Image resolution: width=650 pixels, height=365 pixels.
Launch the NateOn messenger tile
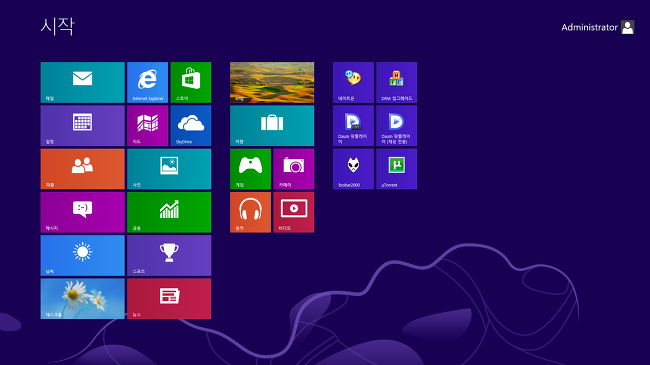[x=353, y=82]
